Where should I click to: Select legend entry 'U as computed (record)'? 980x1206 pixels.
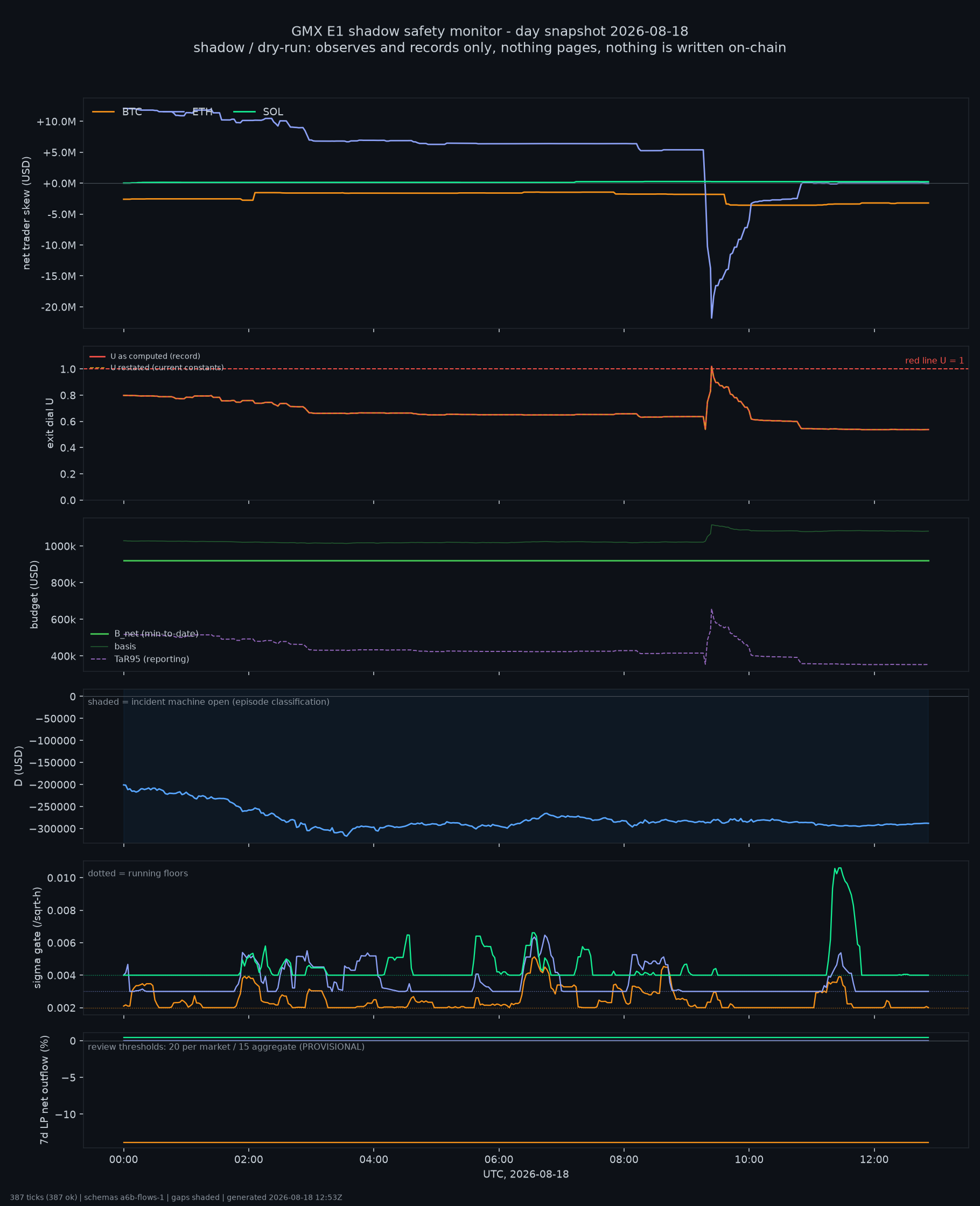155,356
